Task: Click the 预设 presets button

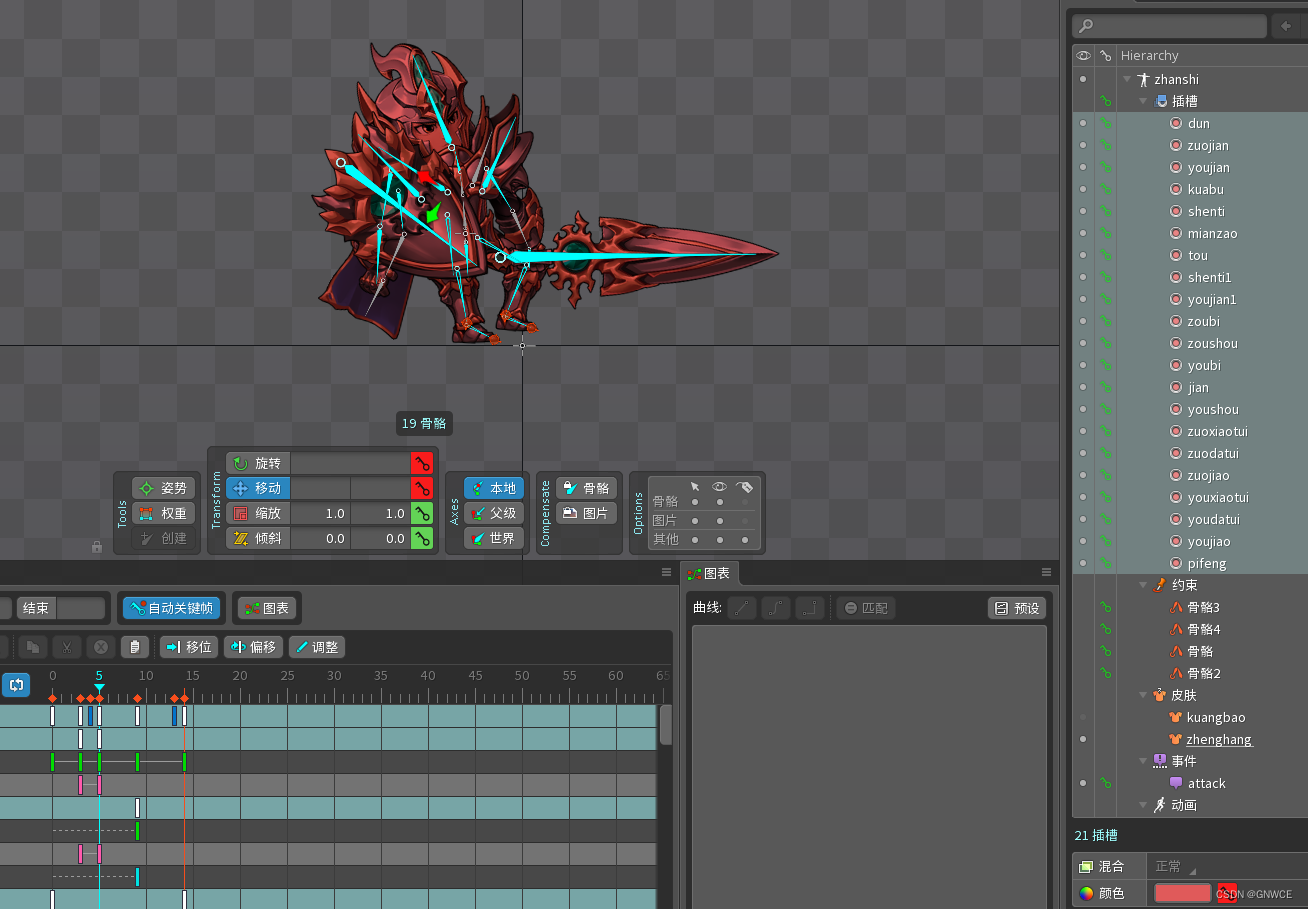Action: (1017, 608)
